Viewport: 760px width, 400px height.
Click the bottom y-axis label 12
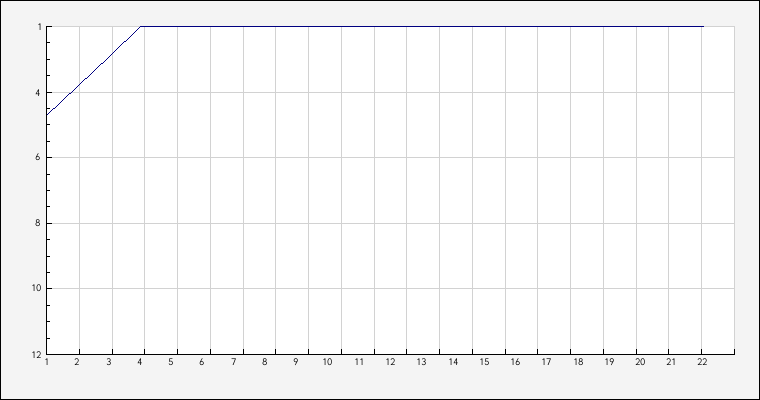pos(36,355)
